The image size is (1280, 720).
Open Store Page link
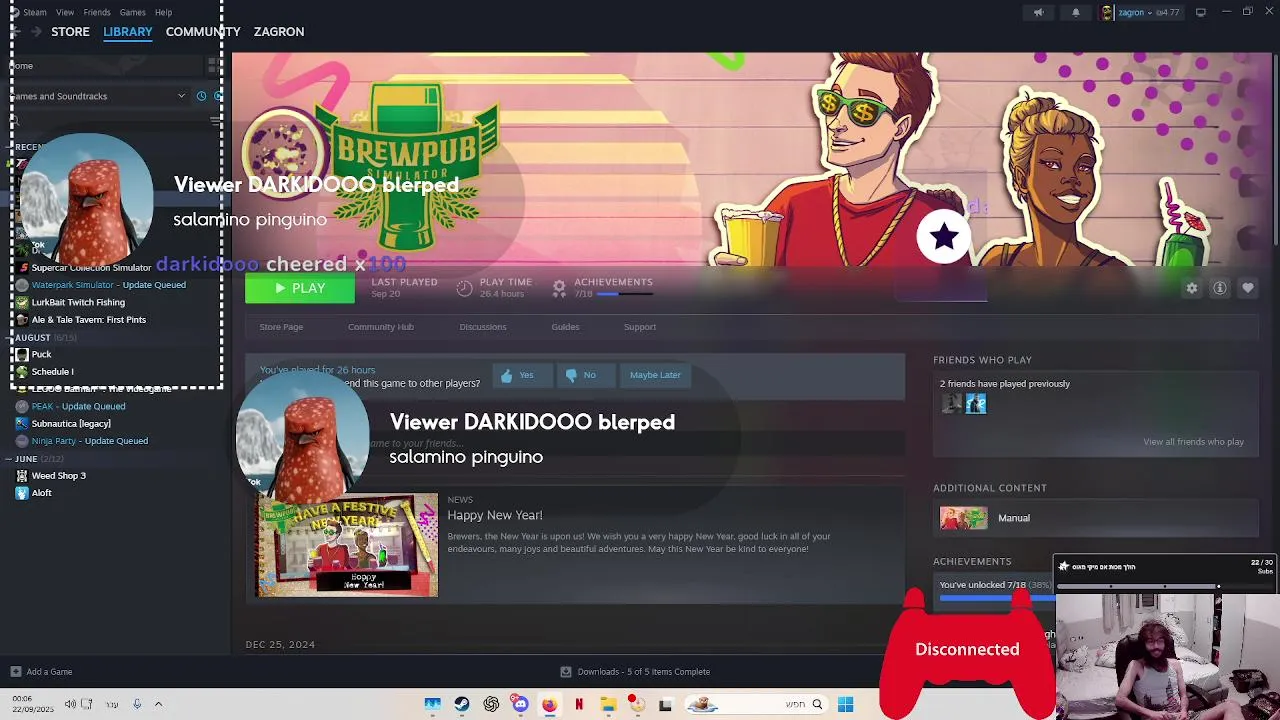(281, 327)
